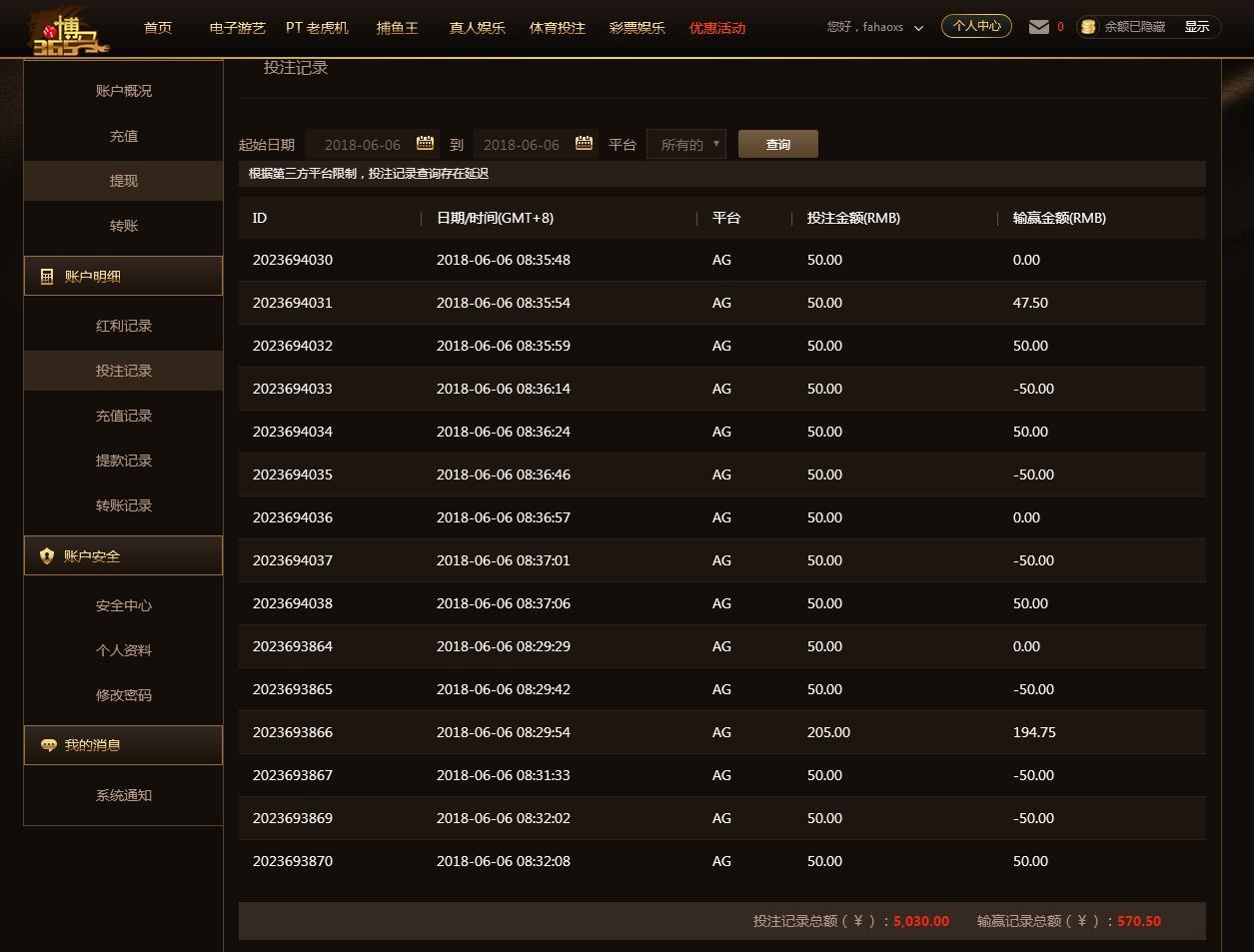Open 电子游艺 menu
Screen dimensions: 1254x952
(x=238, y=28)
